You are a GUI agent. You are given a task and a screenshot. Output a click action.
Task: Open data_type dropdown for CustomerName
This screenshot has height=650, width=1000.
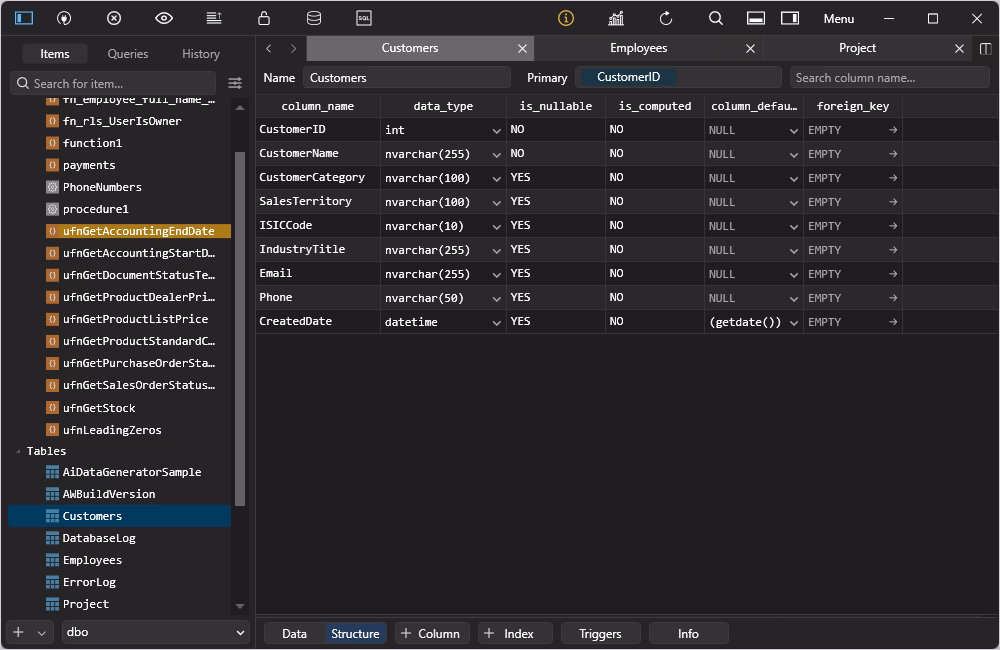[x=496, y=155]
